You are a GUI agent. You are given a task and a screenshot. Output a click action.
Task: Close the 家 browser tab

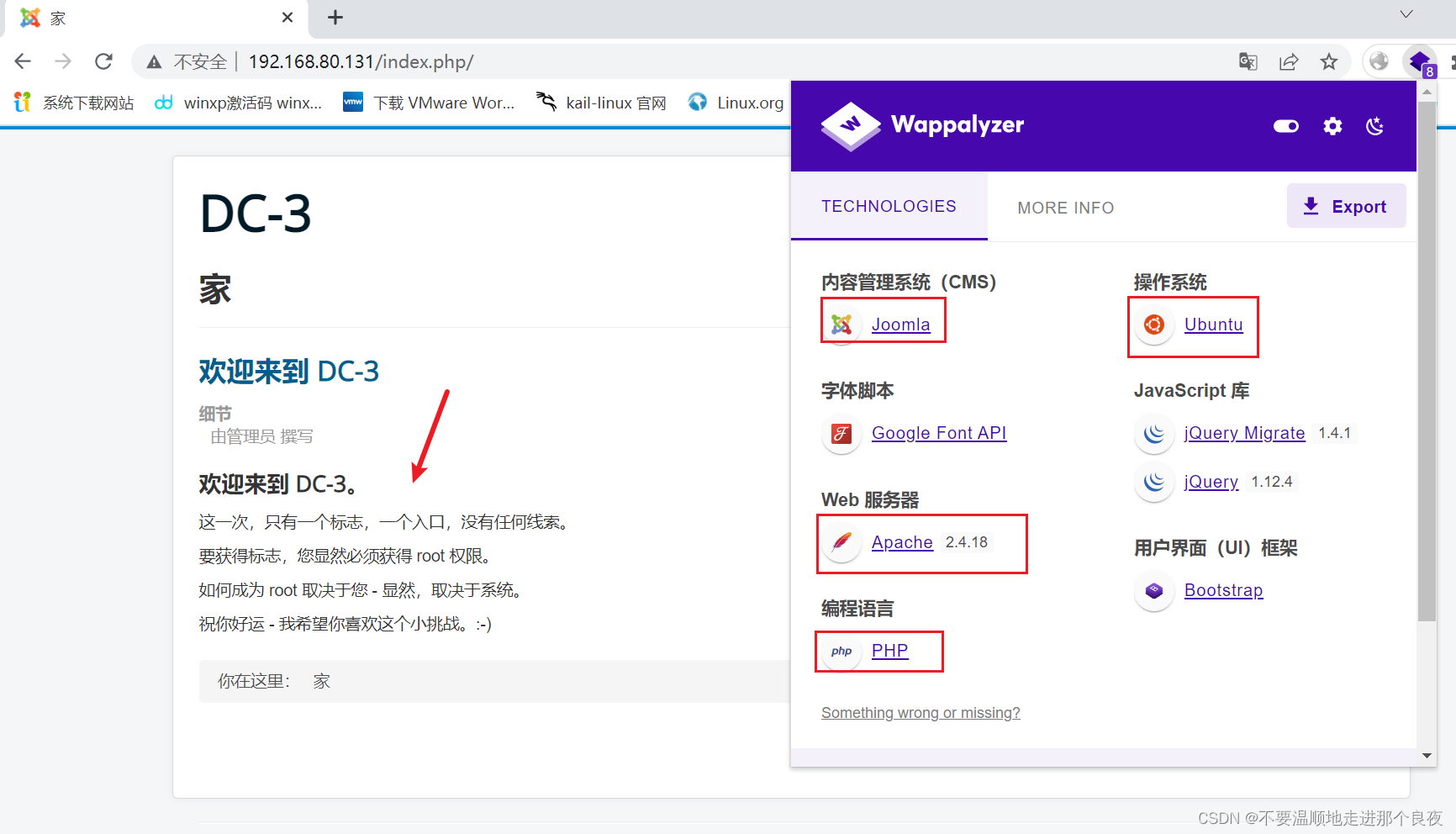pos(288,18)
